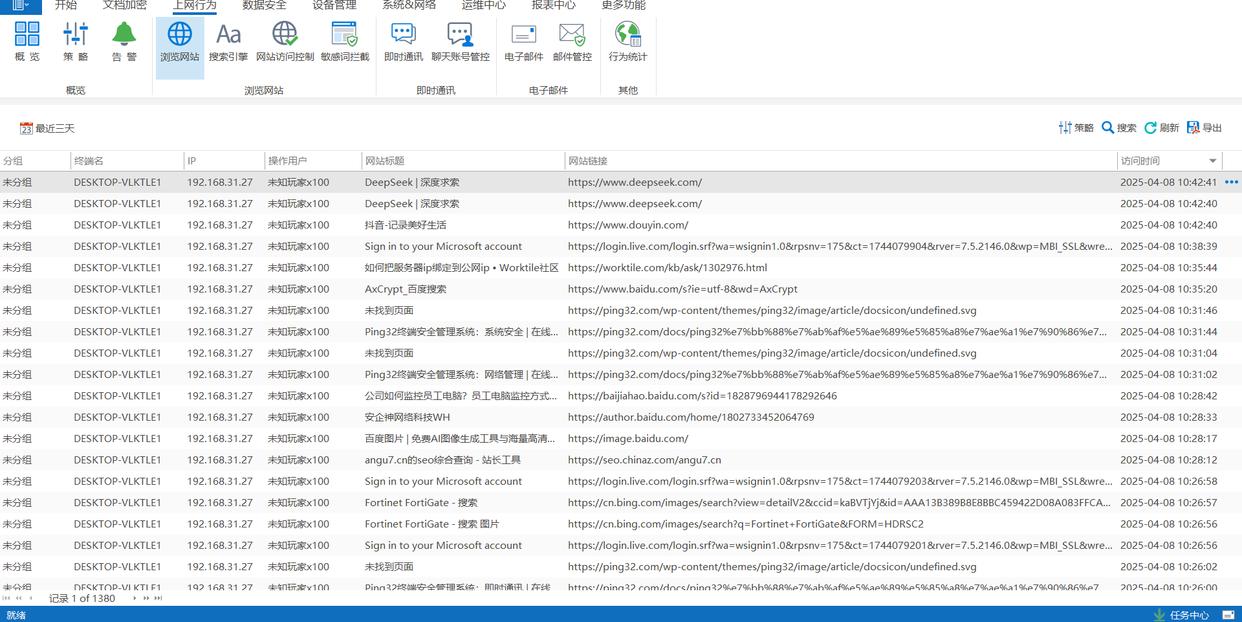The image size is (1242, 622).
Task: Open 即时通讯 instant messaging icon
Action: (403, 42)
